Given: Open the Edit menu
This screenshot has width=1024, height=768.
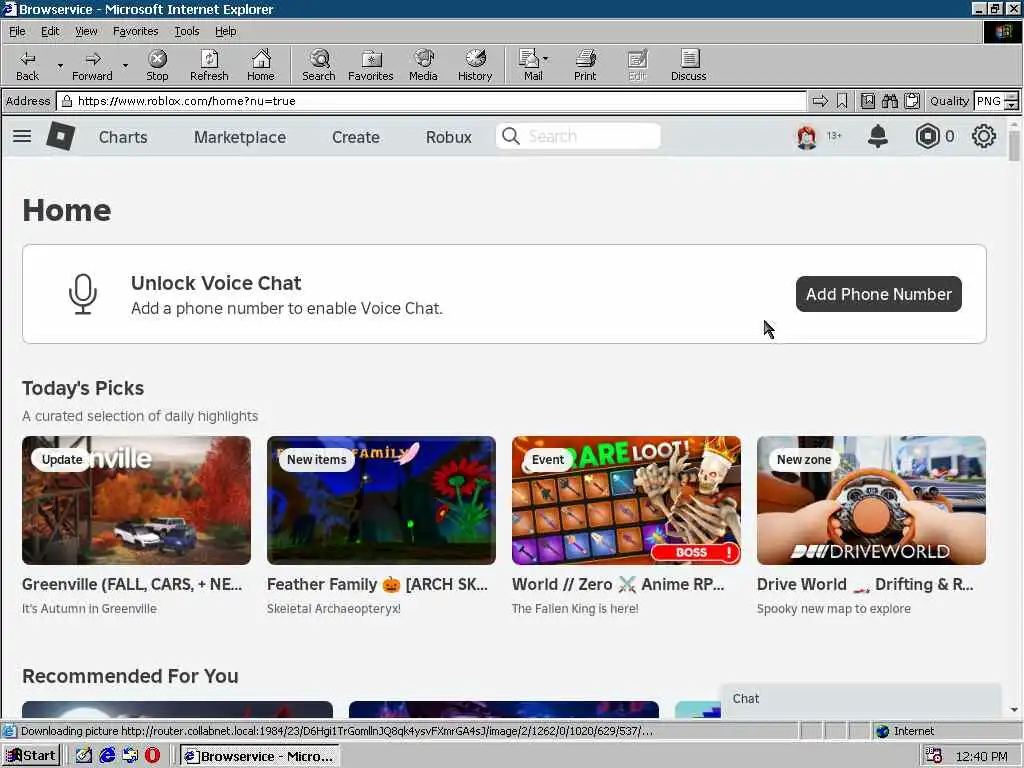Looking at the screenshot, I should (x=50, y=31).
